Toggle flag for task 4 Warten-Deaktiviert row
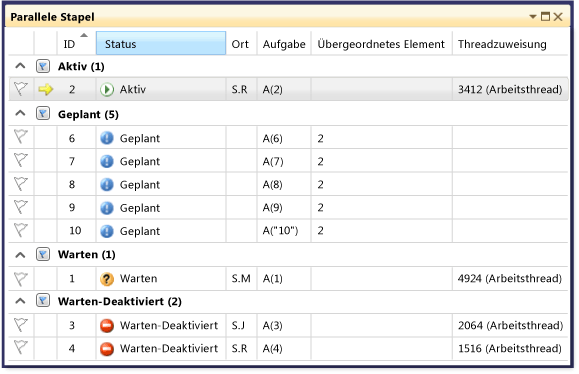Image resolution: width=579 pixels, height=374 pixels. point(21,348)
